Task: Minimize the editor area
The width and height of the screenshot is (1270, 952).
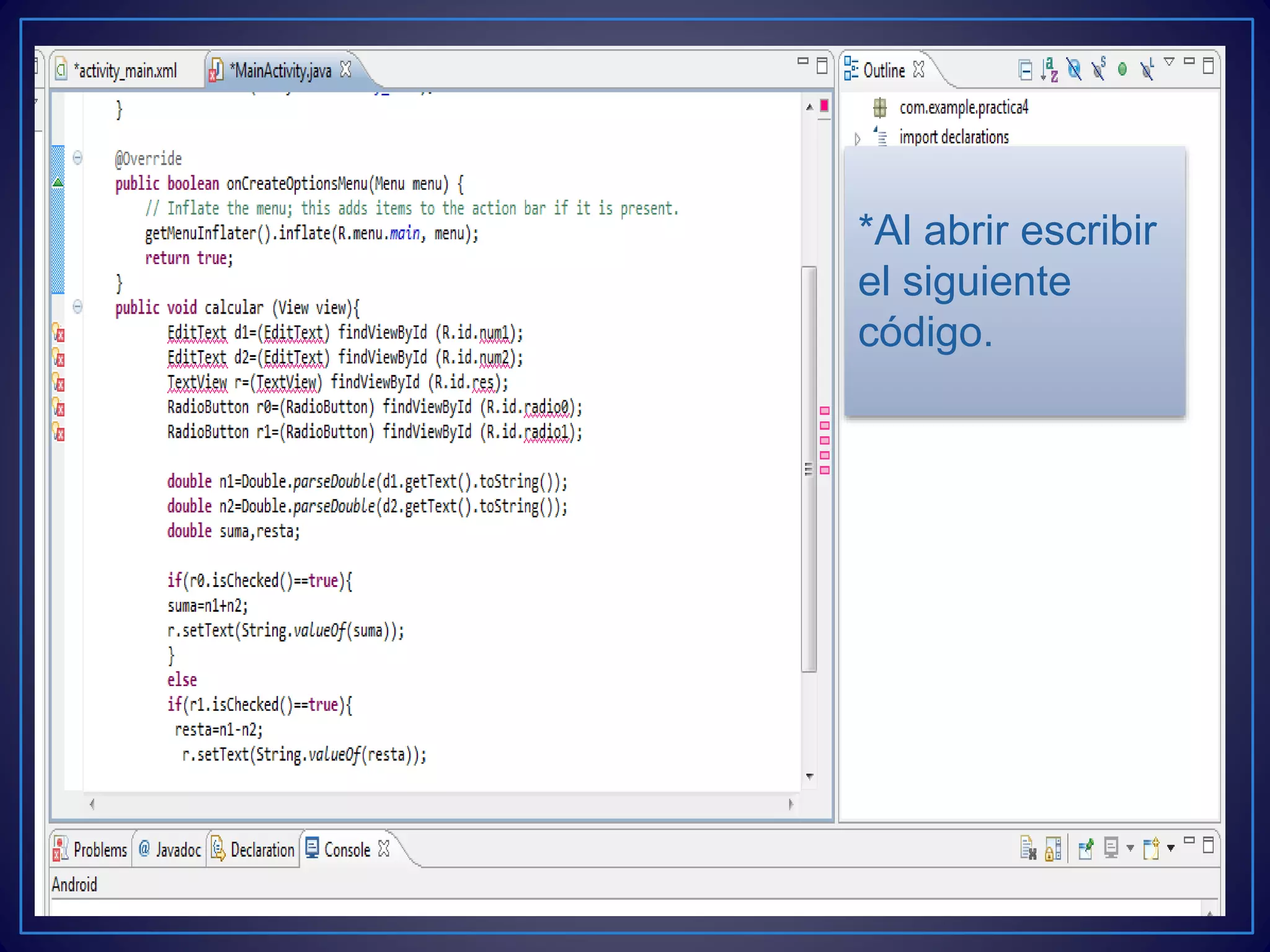Action: (802, 61)
